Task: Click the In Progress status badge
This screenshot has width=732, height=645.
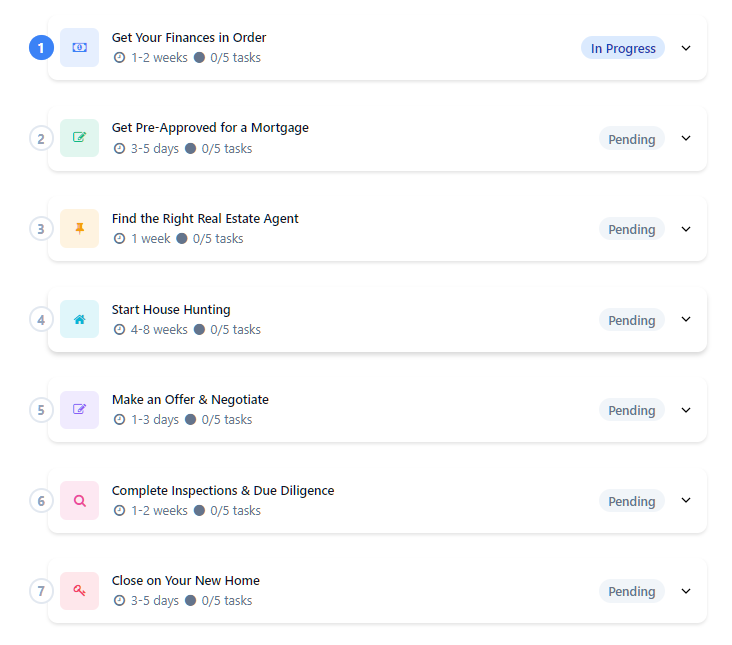Action: pos(622,48)
